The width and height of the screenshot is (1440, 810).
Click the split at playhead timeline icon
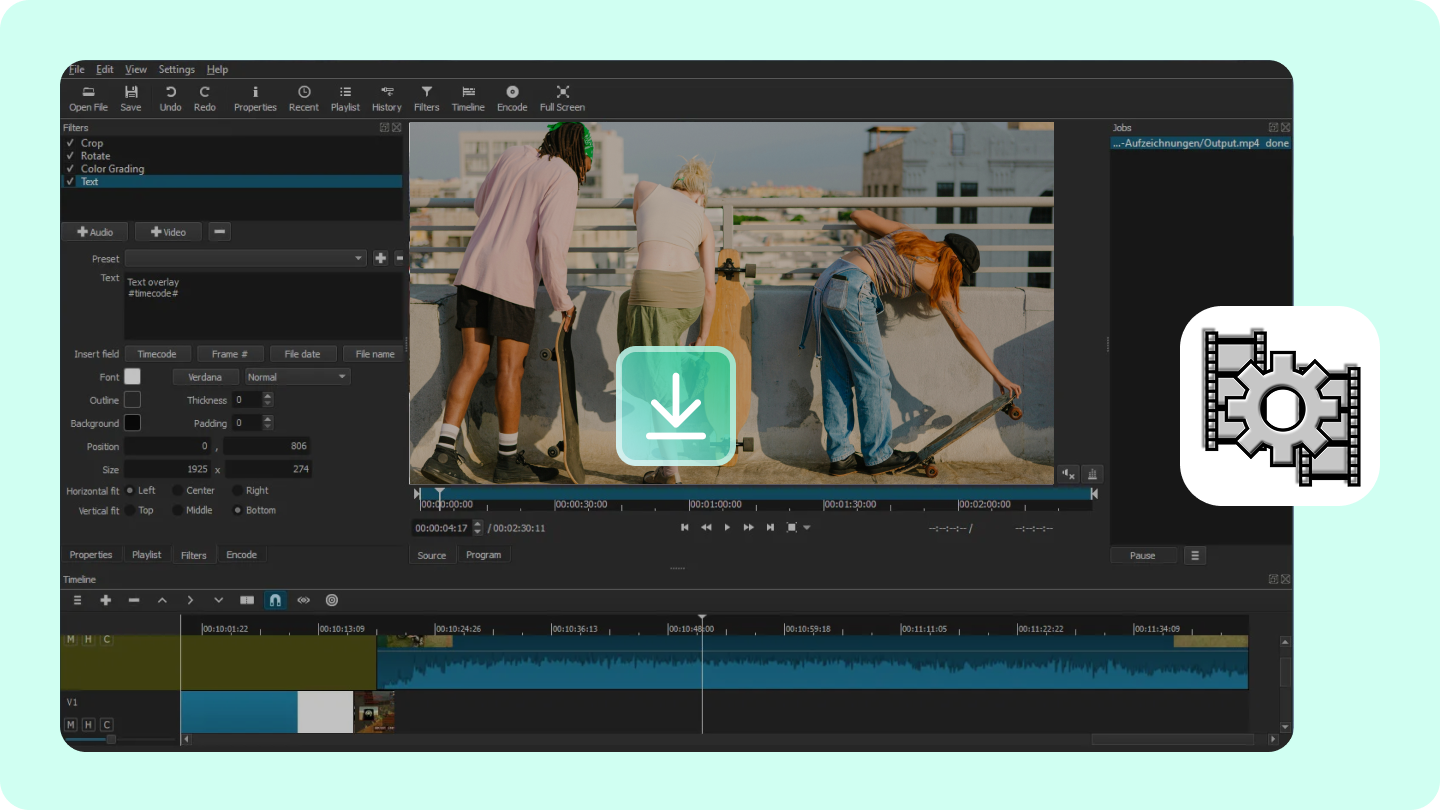(247, 600)
